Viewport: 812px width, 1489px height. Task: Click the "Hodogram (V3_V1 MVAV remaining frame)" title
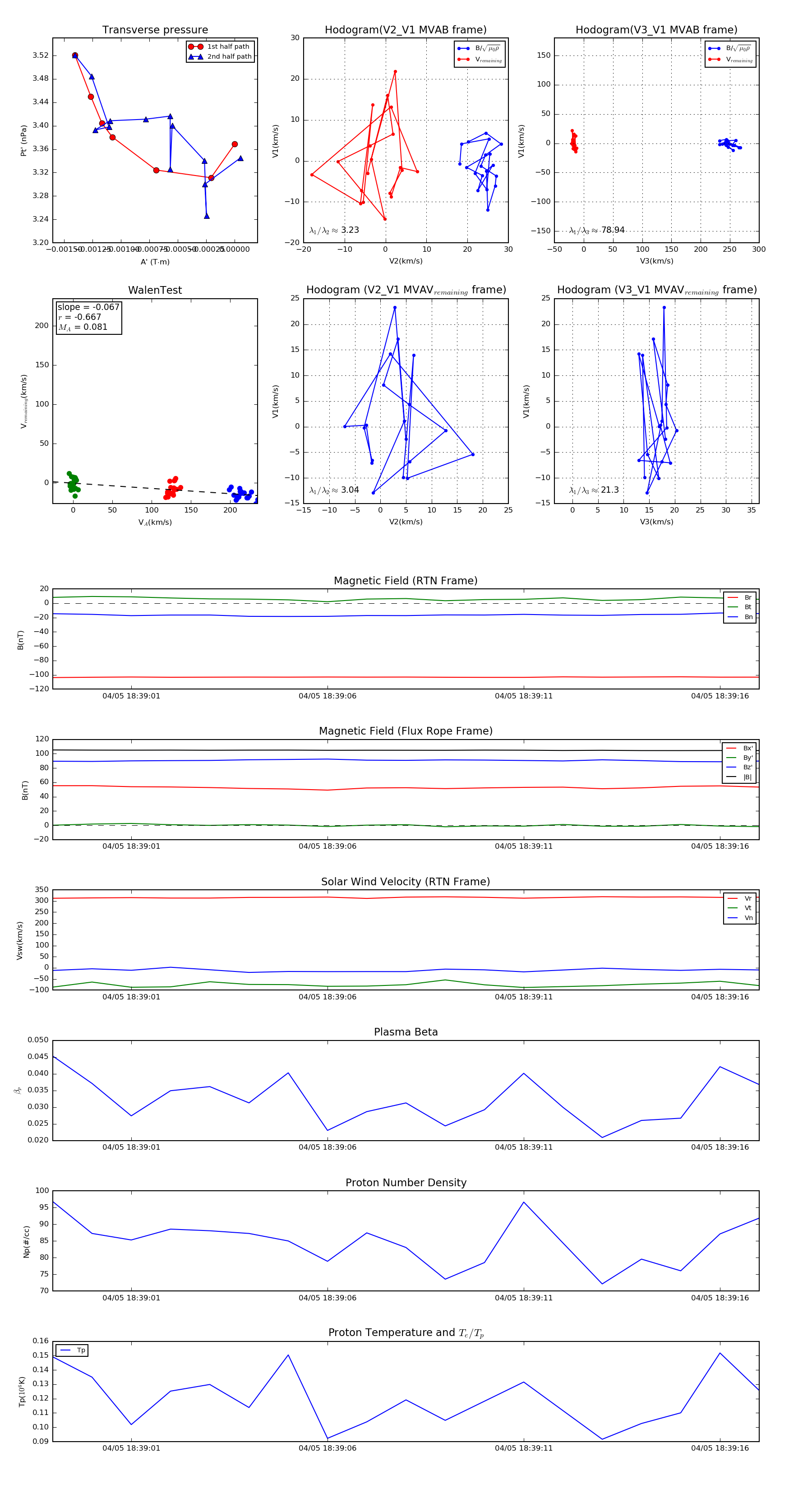[656, 290]
